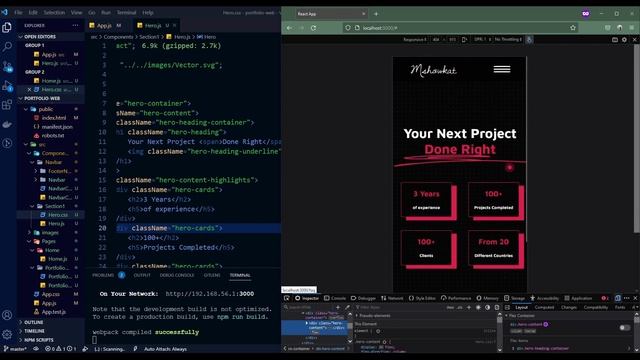Toggle the .cls class panel
Screen dimensions: 640x360
coord(460,307)
